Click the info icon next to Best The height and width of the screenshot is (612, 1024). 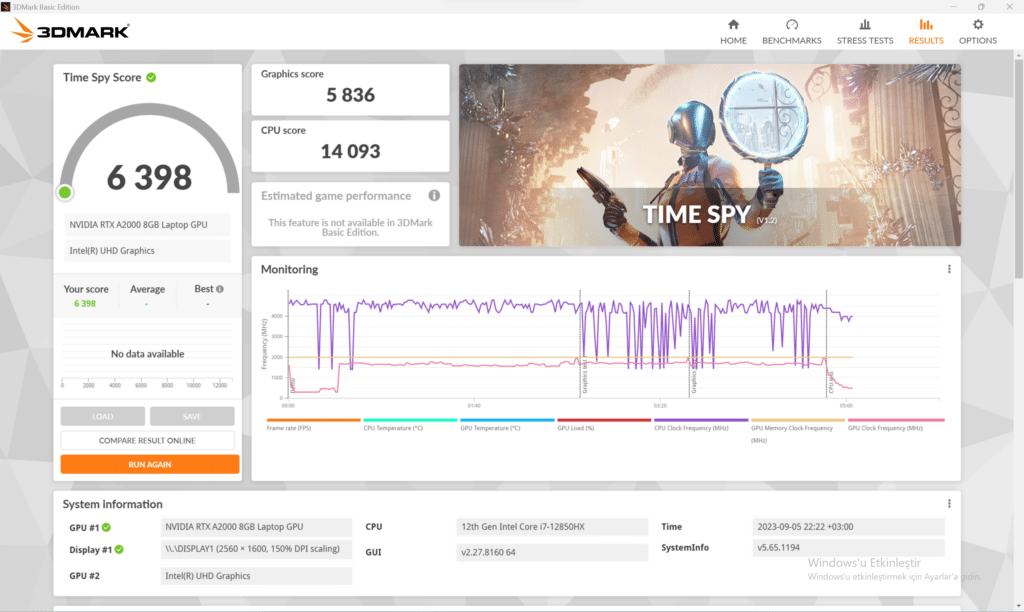(x=220, y=289)
